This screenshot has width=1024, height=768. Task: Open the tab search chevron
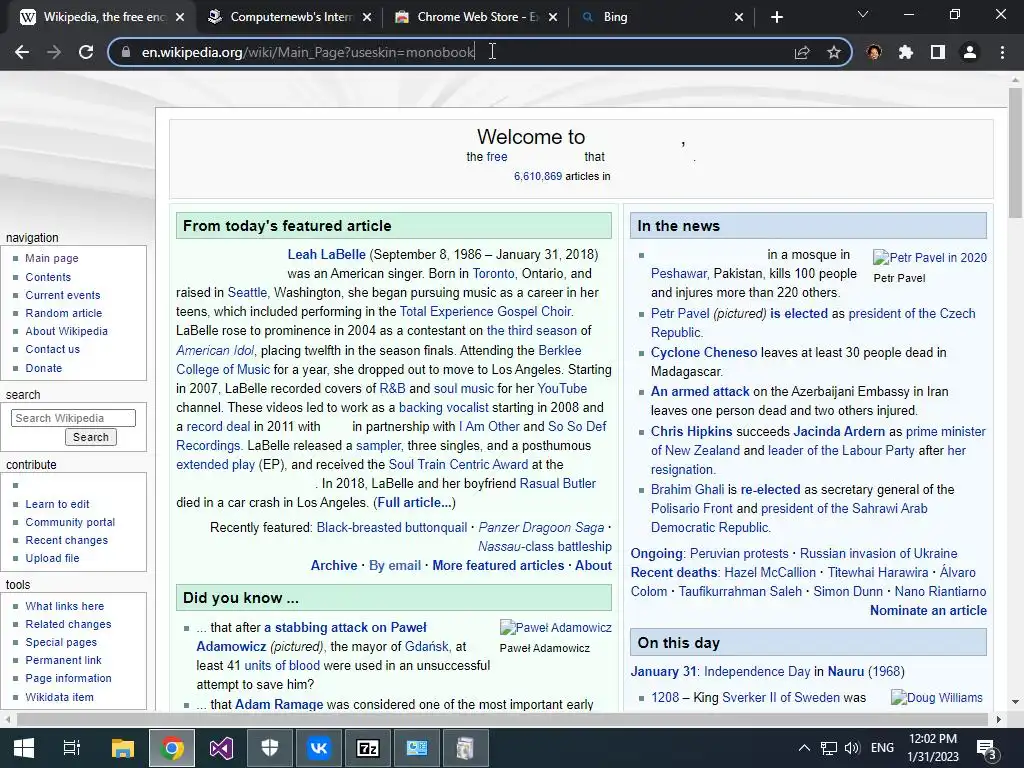click(x=863, y=14)
